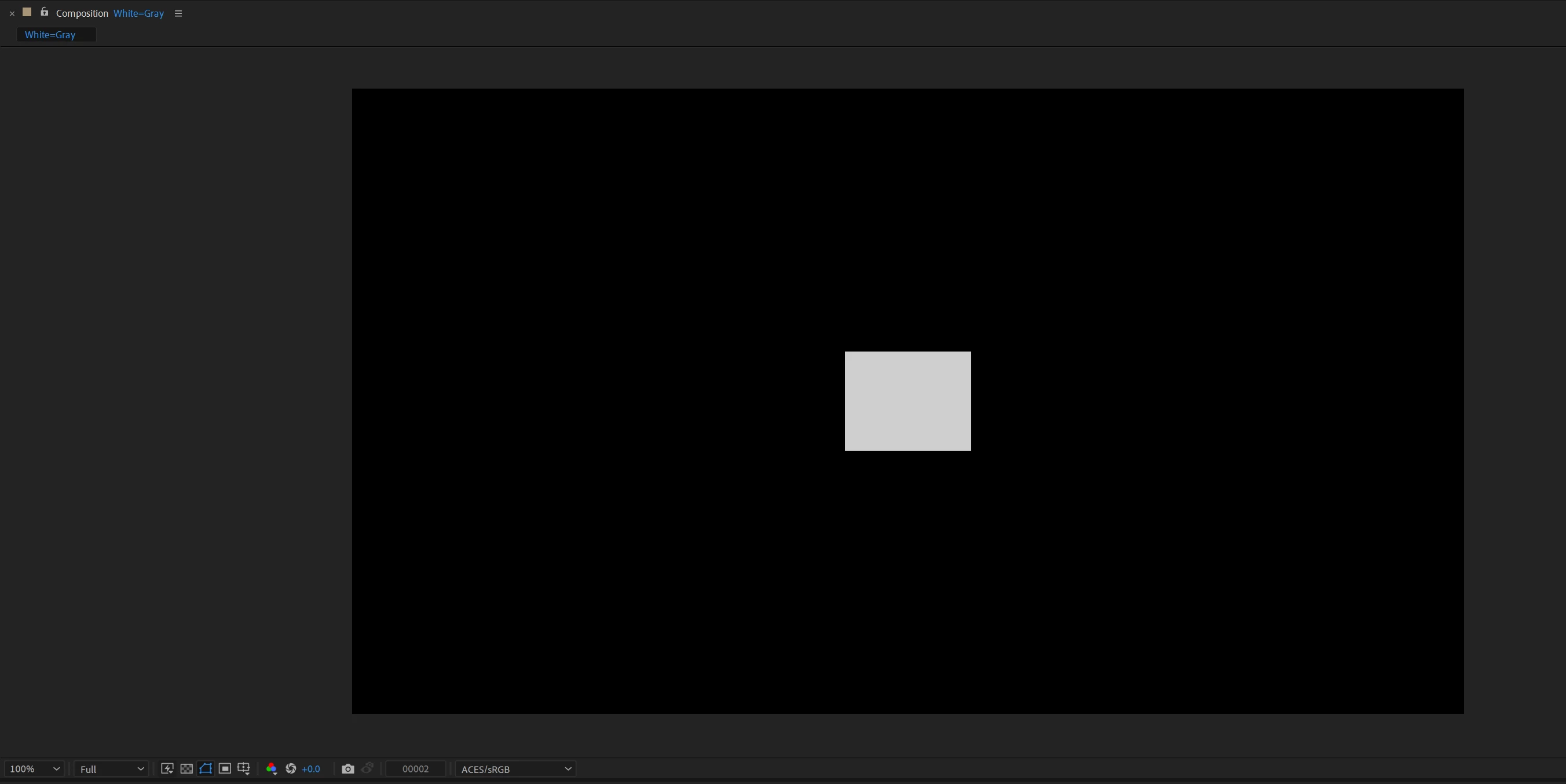This screenshot has width=1566, height=784.
Task: Toggle the transparency grid
Action: [x=186, y=769]
